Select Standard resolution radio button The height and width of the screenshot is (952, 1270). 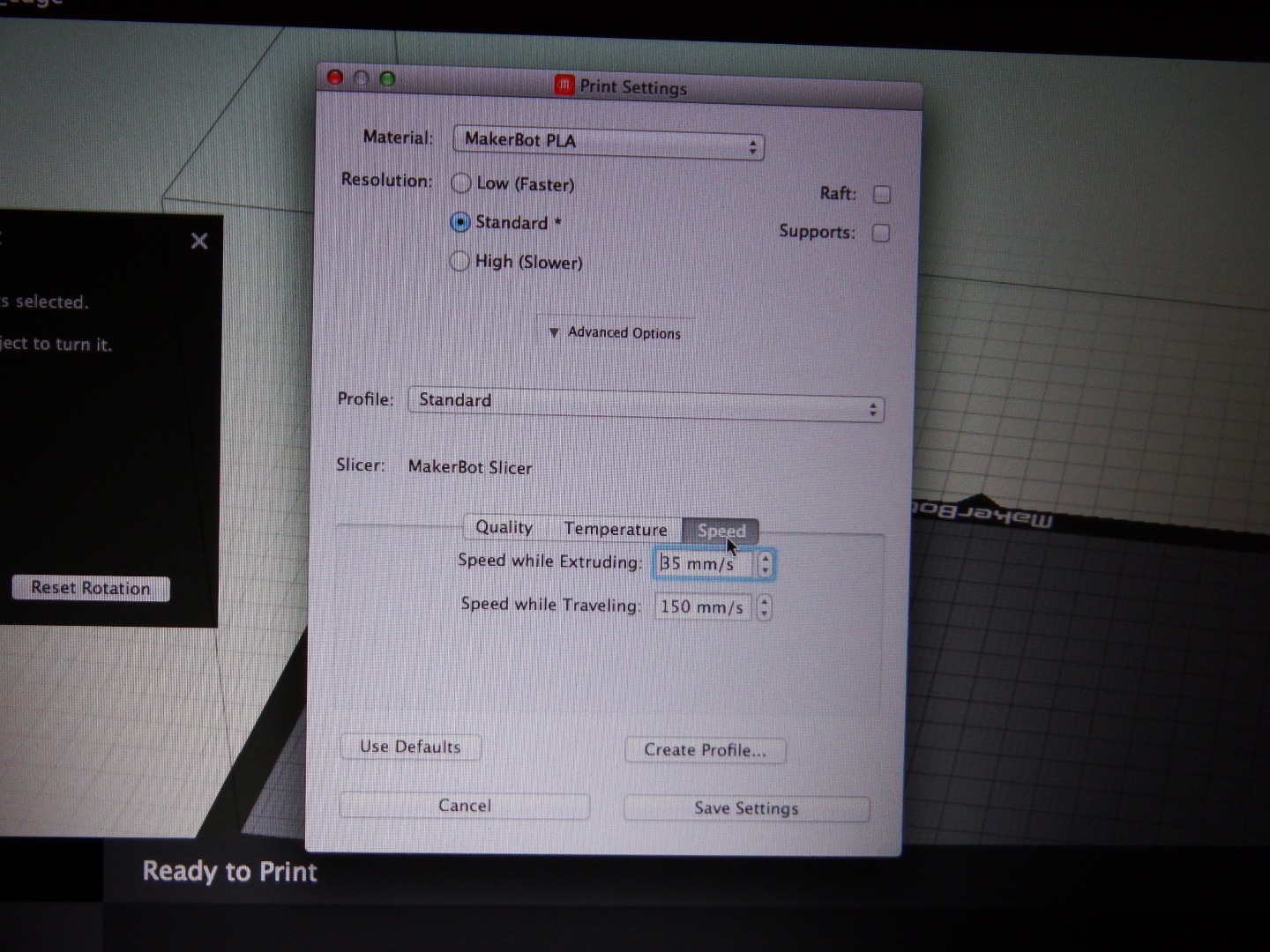(x=459, y=222)
